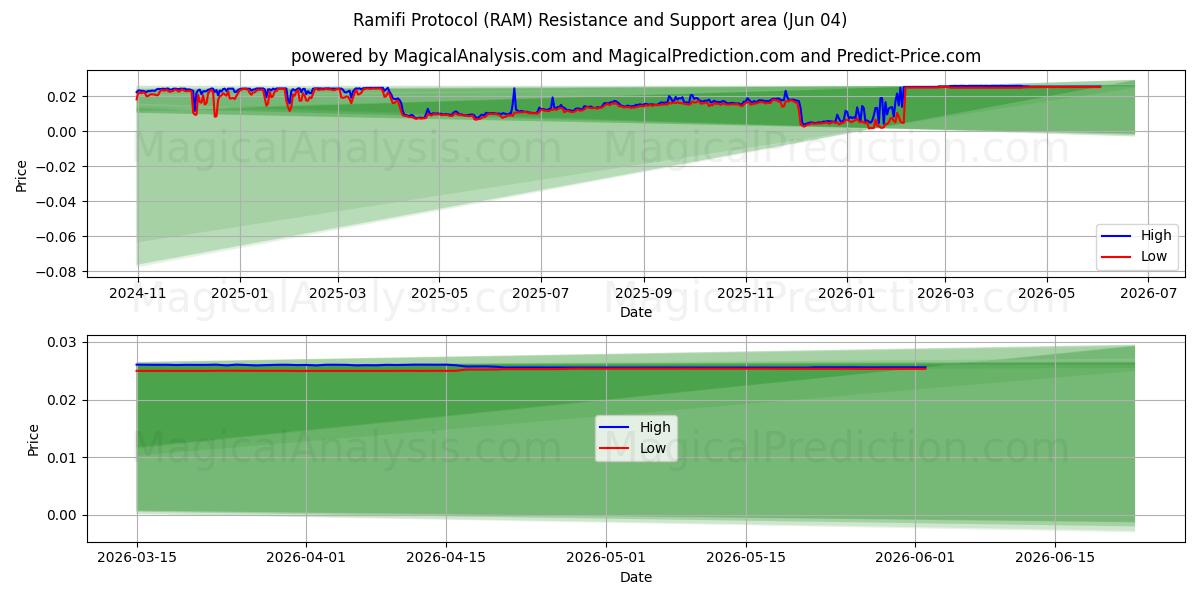1200x600 pixels.
Task: Click the '2026-07' date tick label
Action: [1149, 293]
